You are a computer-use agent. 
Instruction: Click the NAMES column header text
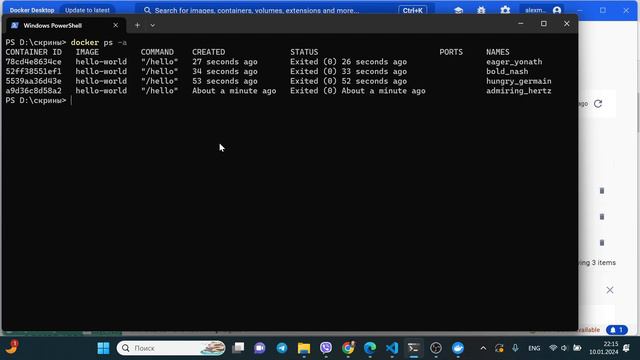point(498,52)
